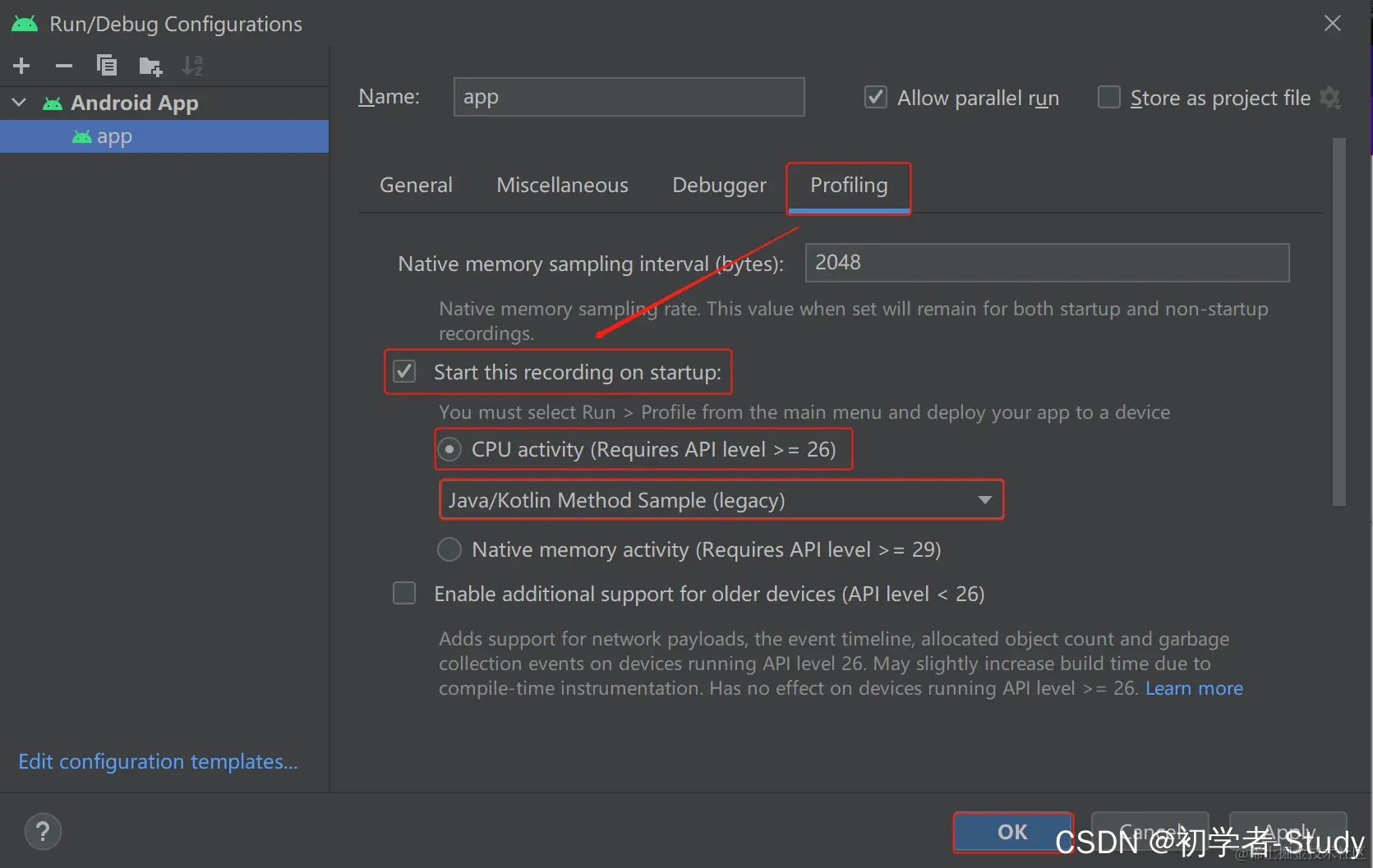Viewport: 1373px width, 868px height.
Task: Close the Run/Debug Configurations dialog
Action: tap(1333, 23)
